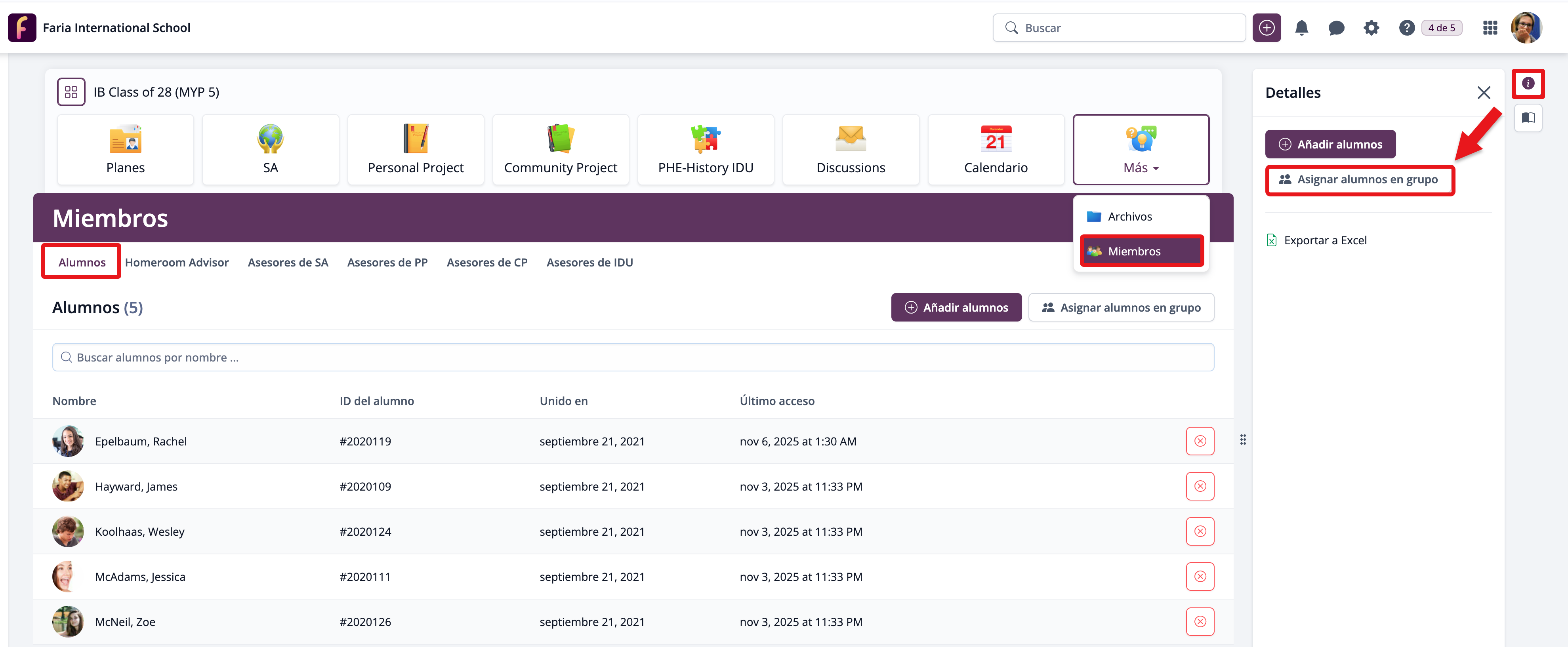Toggle the info details panel icon
This screenshot has width=1568, height=647.
pyautogui.click(x=1528, y=84)
